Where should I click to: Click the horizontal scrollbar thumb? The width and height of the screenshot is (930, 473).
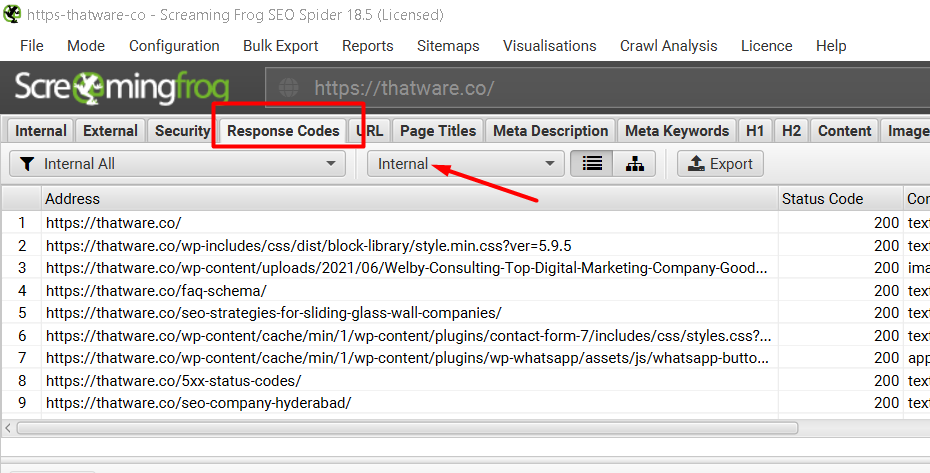[407, 428]
